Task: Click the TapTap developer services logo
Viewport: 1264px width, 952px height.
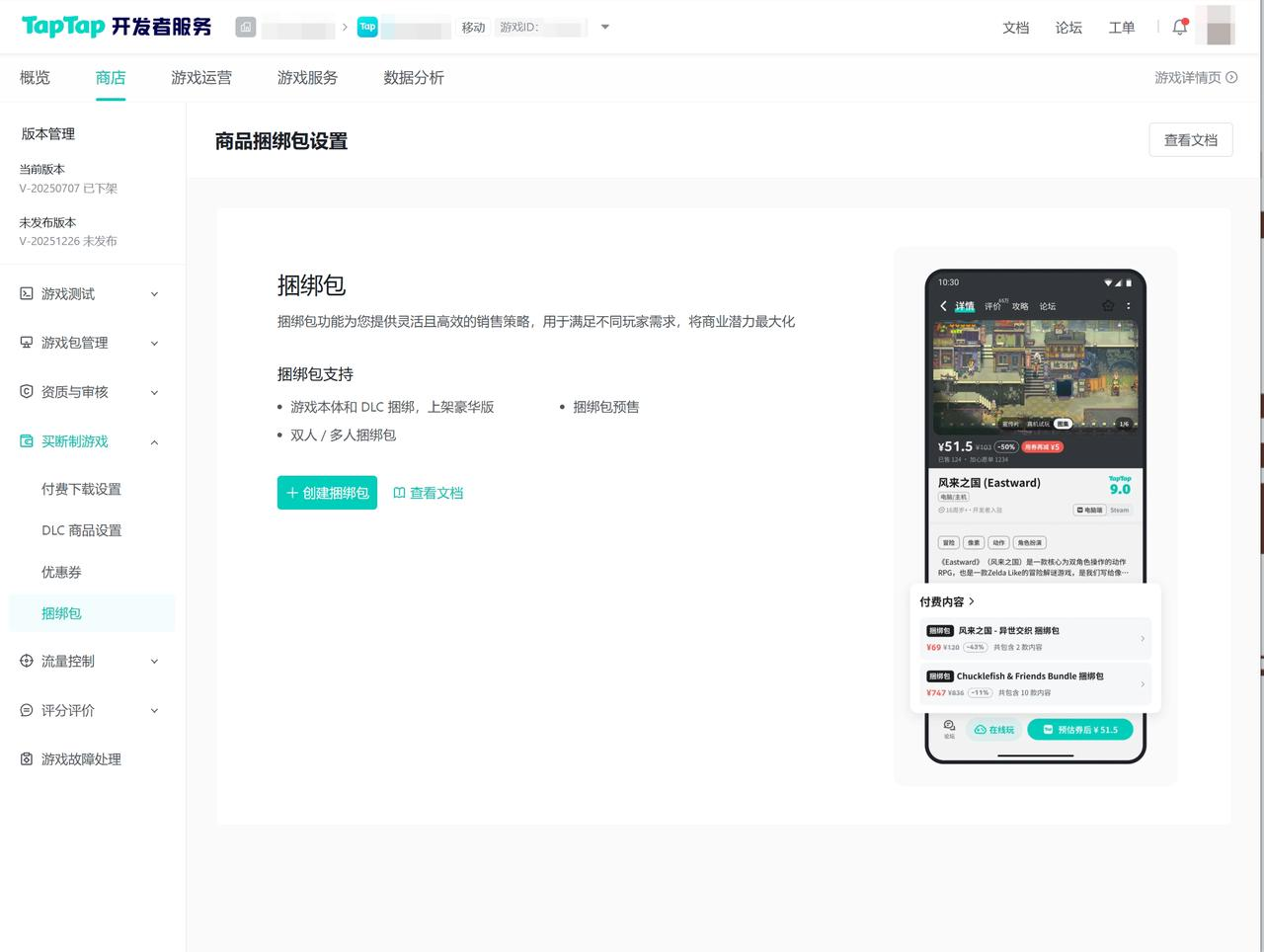Action: (117, 27)
